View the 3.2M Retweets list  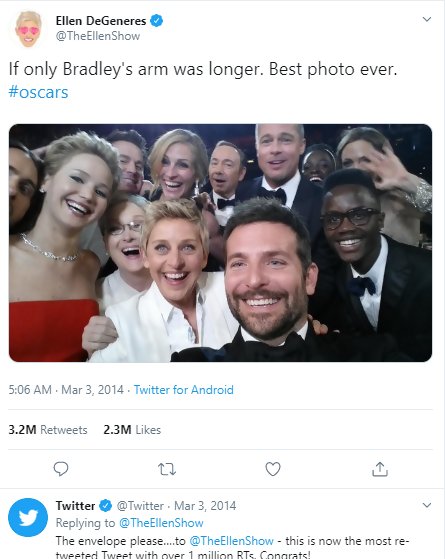tap(48, 430)
